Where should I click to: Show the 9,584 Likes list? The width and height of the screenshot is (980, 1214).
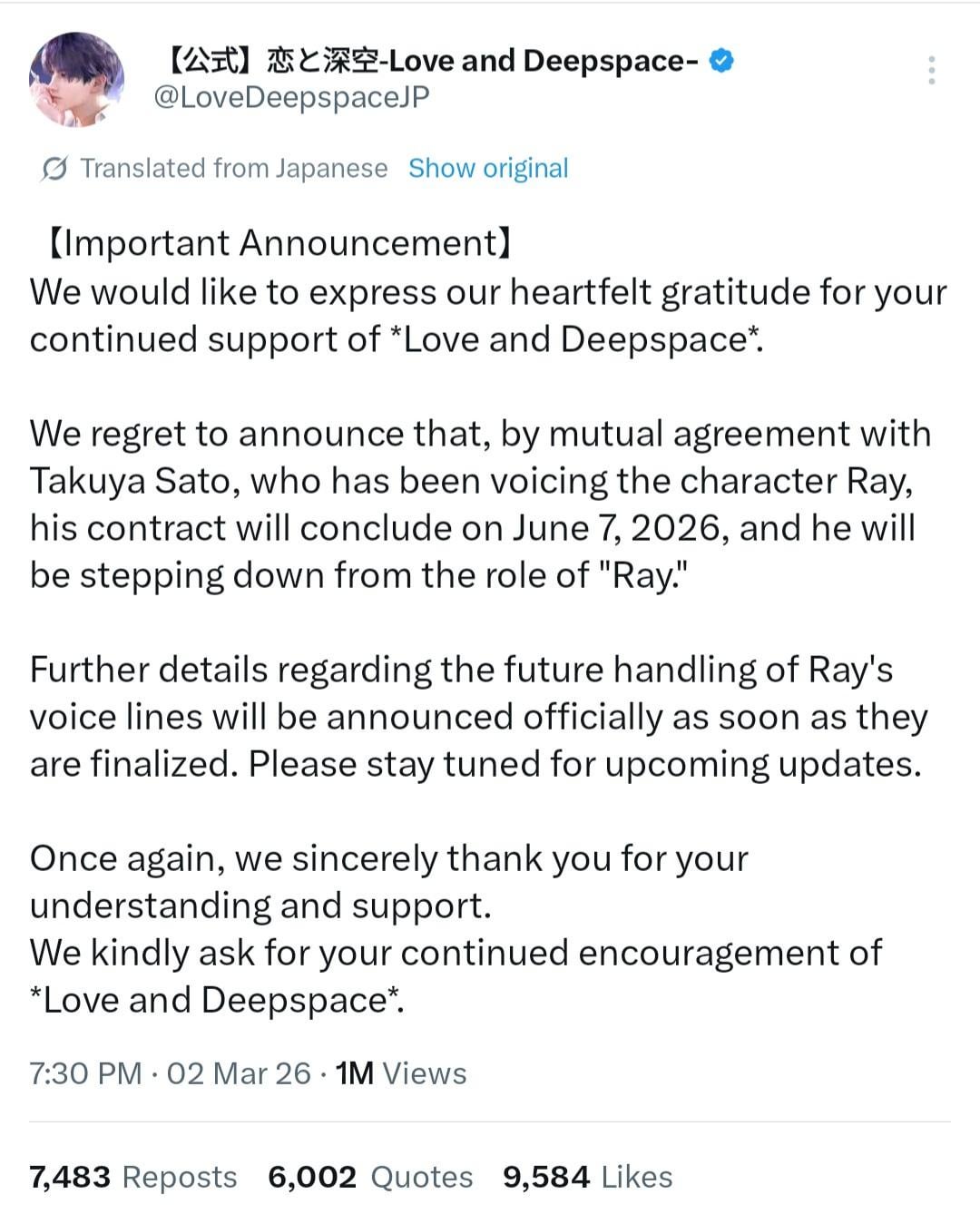tap(588, 1177)
